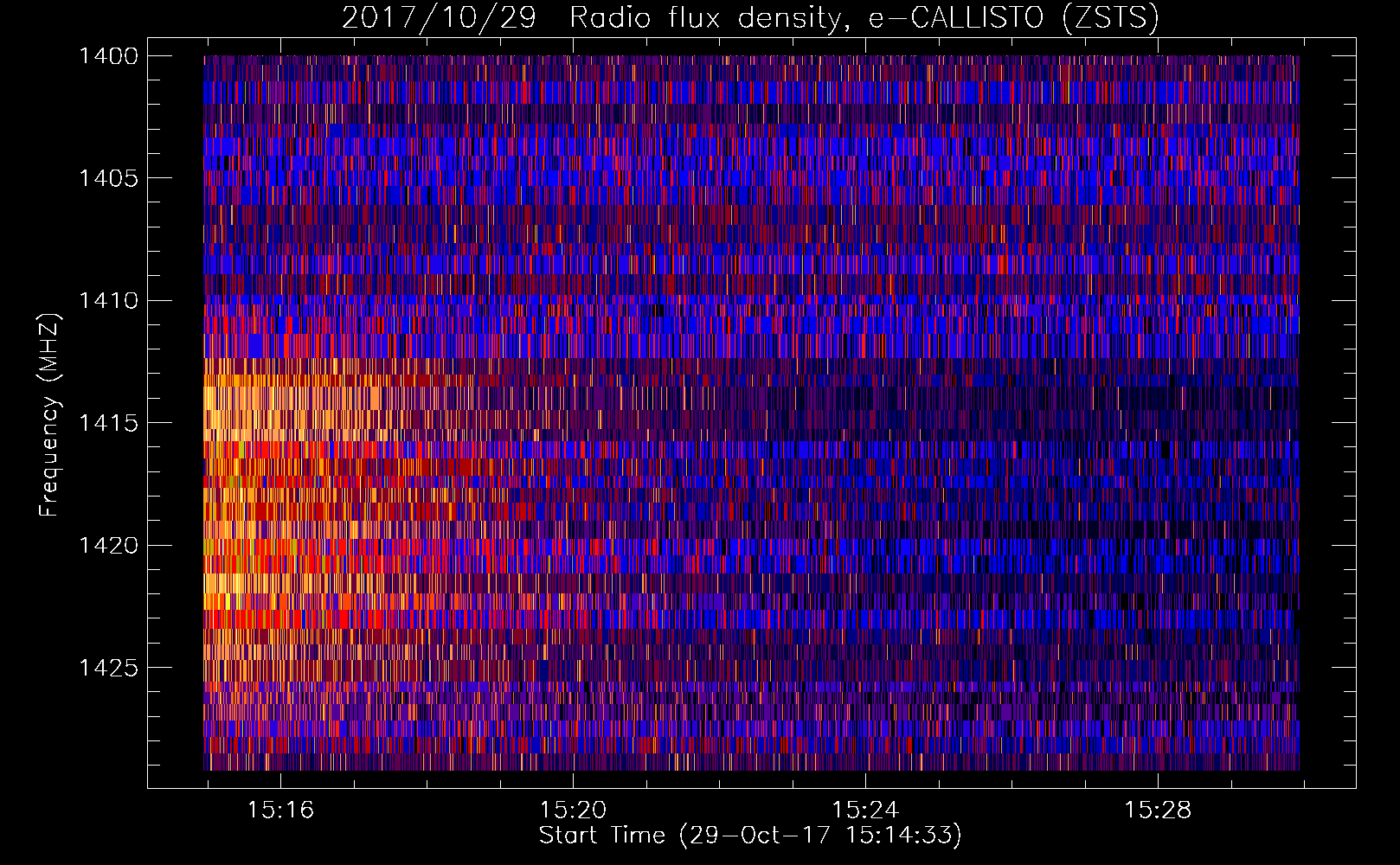This screenshot has height=865, width=1400.
Task: Click the 1420 frequency tick label
Action: point(108,546)
